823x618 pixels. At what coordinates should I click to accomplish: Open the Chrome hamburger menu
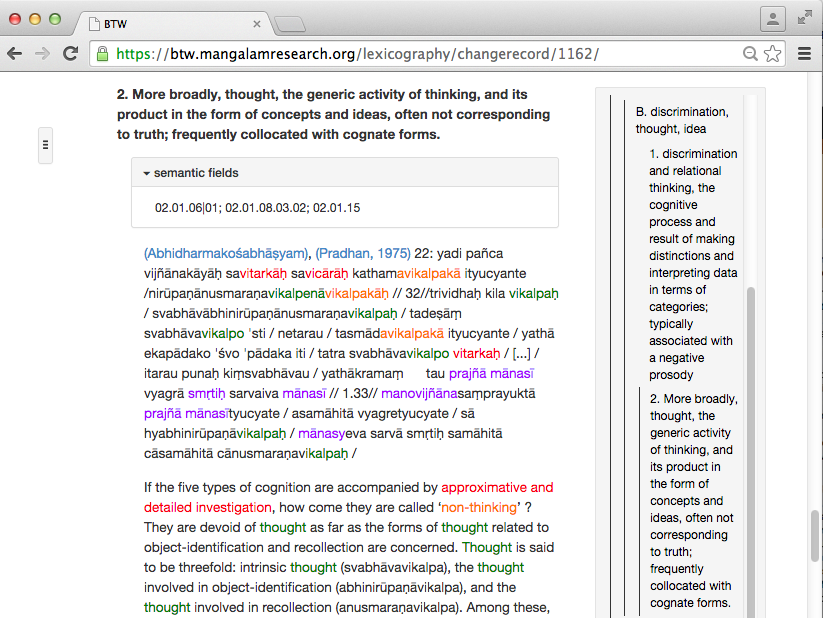pos(805,54)
